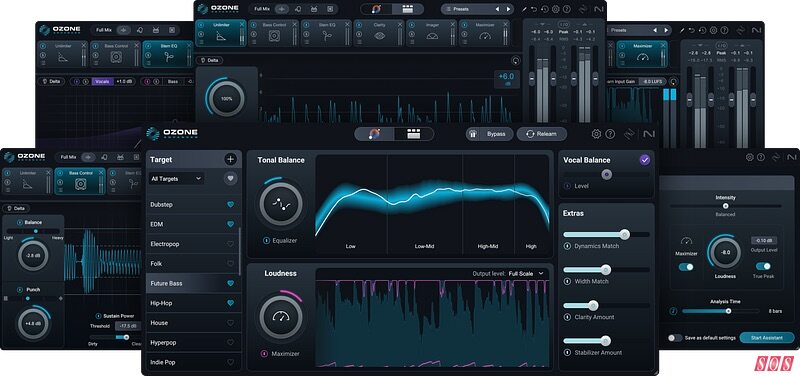Unfavorite the Hip-Hop target heart

(231, 303)
